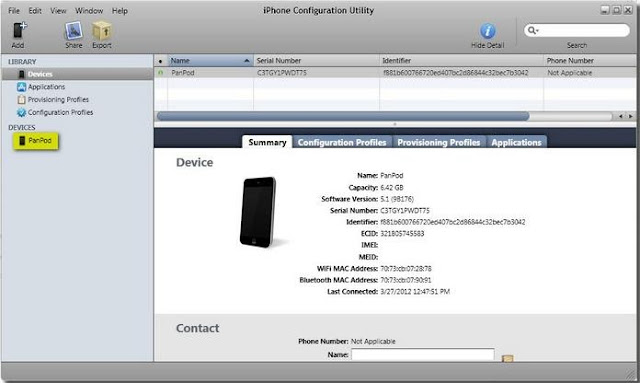
Task: Sort by the Serial Number column header
Action: click(x=316, y=60)
